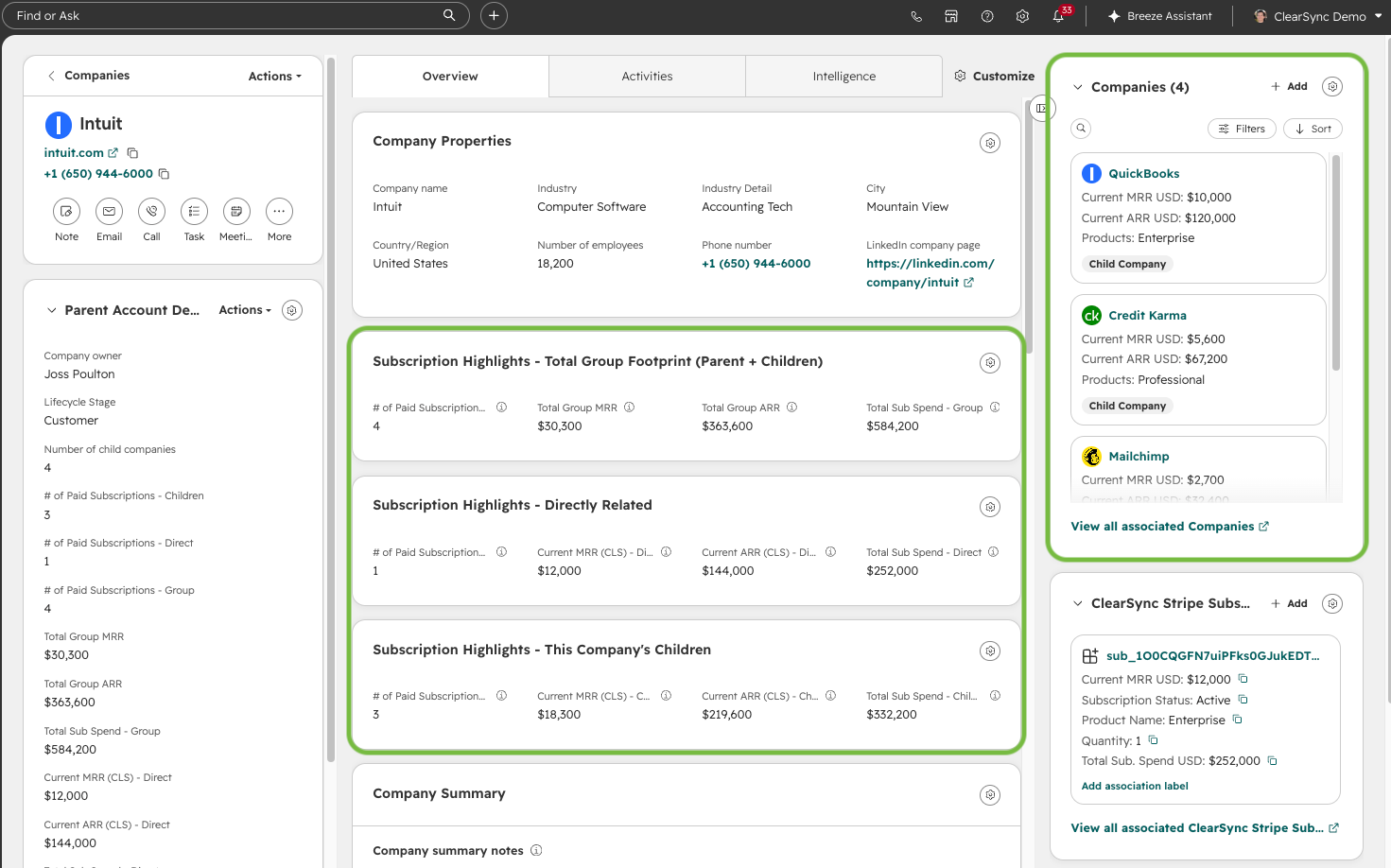The image size is (1391, 868).
Task: Open ClearSync Stripe Subs settings gear
Action: coord(1332,603)
